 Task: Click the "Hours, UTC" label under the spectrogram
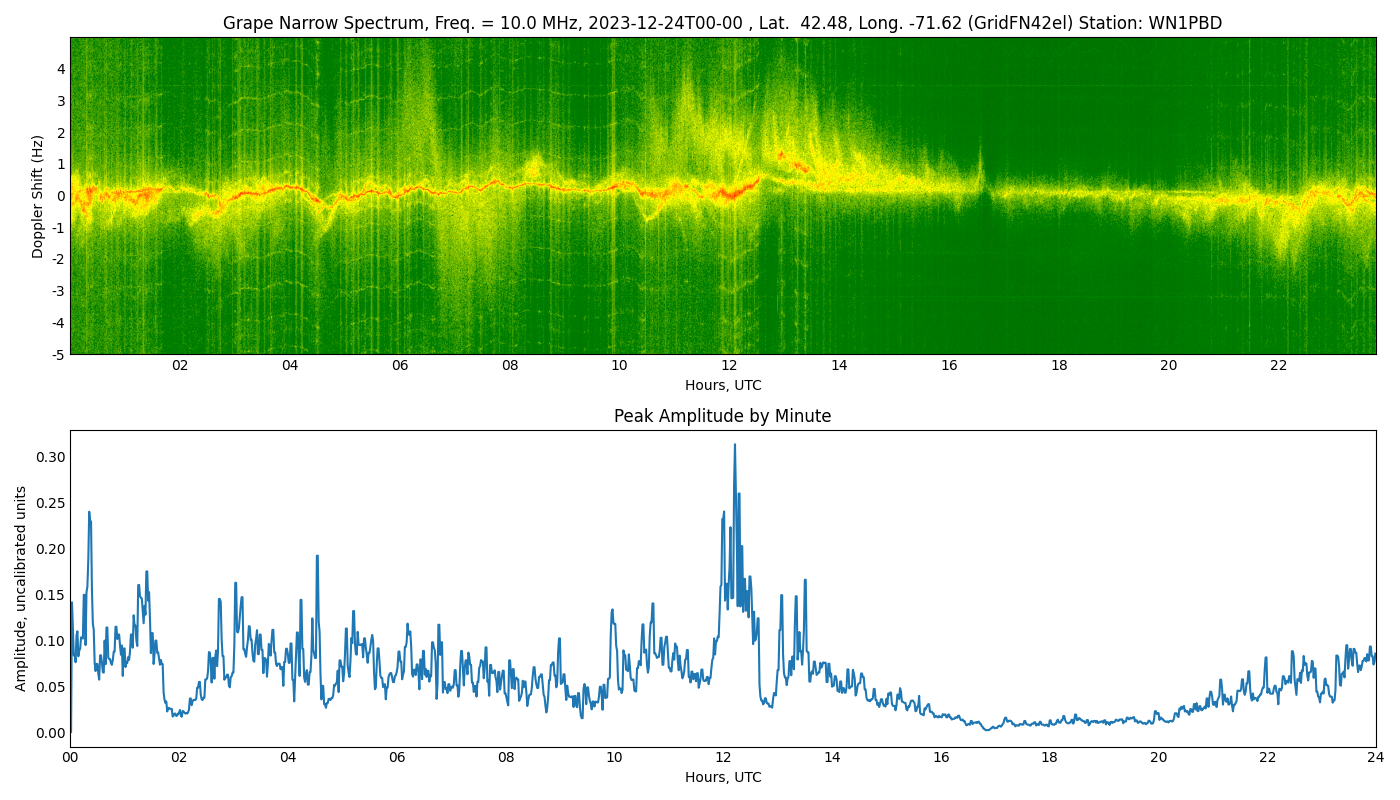pyautogui.click(x=722, y=386)
